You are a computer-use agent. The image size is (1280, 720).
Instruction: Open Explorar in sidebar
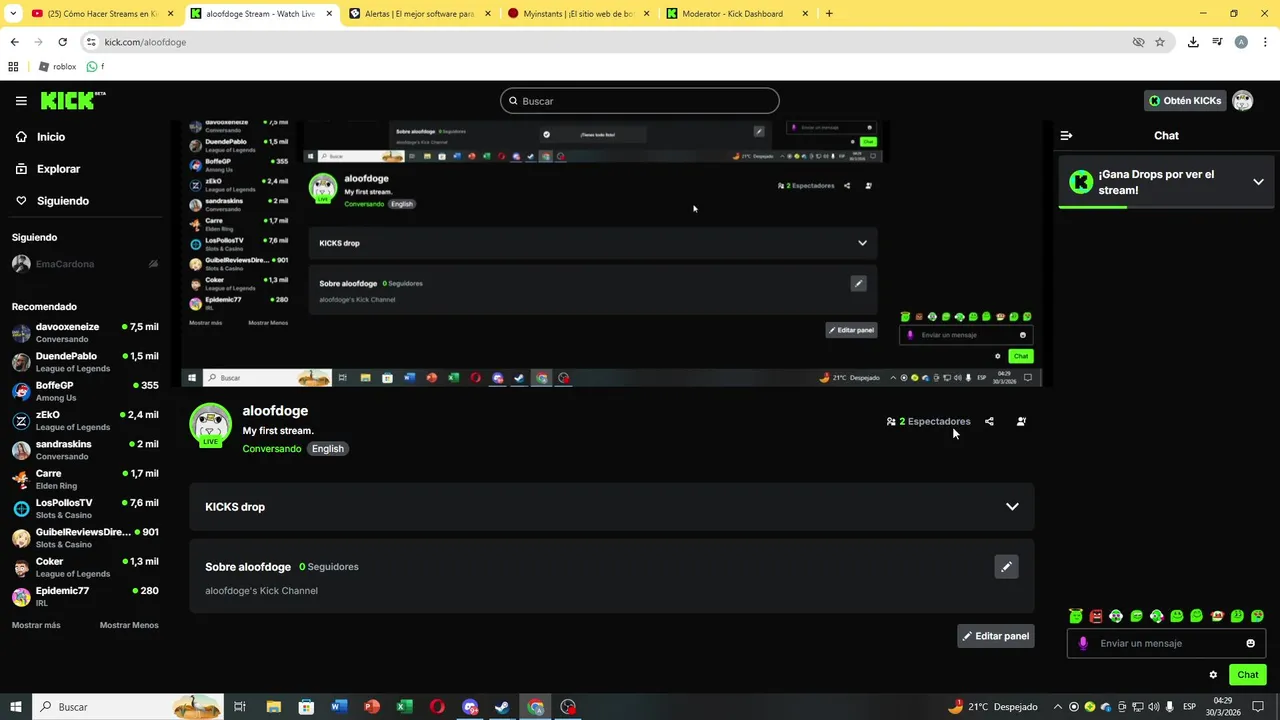47,169
